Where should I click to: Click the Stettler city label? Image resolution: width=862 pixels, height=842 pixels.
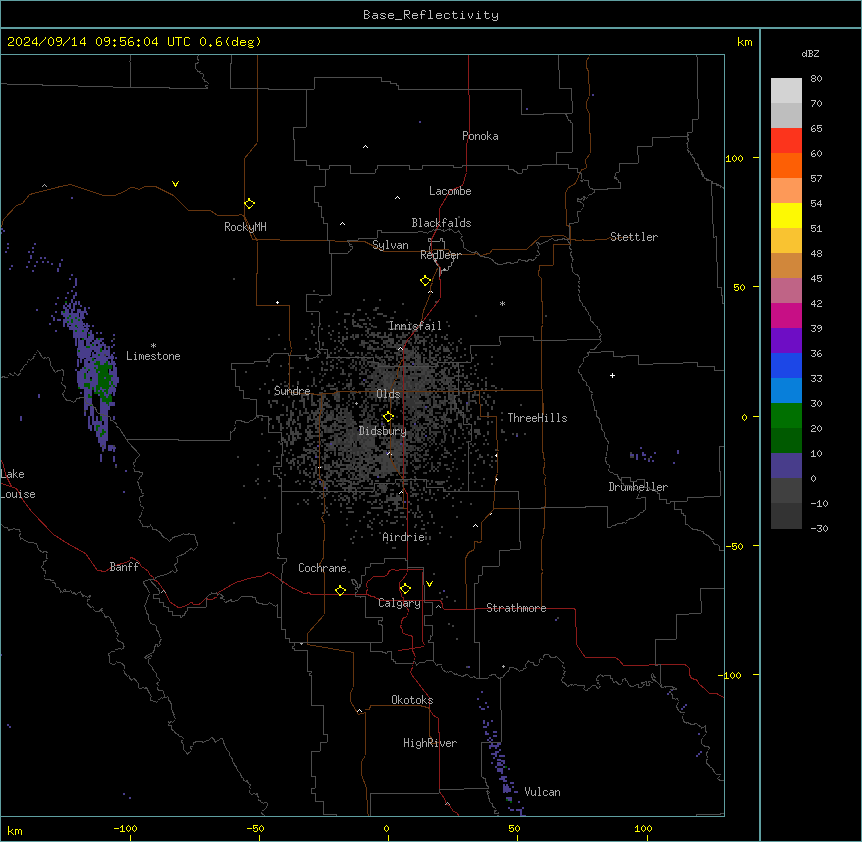tap(634, 237)
